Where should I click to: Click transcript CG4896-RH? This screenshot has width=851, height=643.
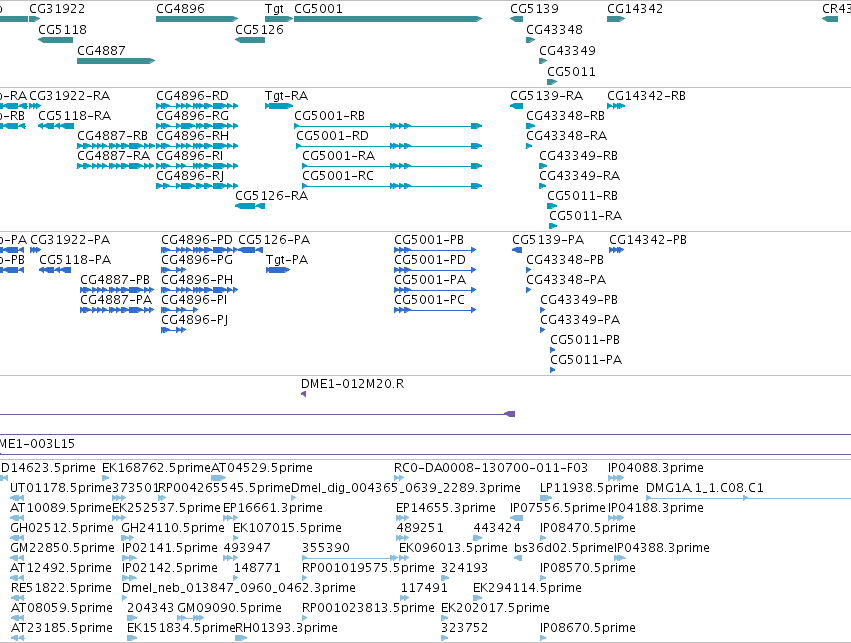tap(193, 136)
